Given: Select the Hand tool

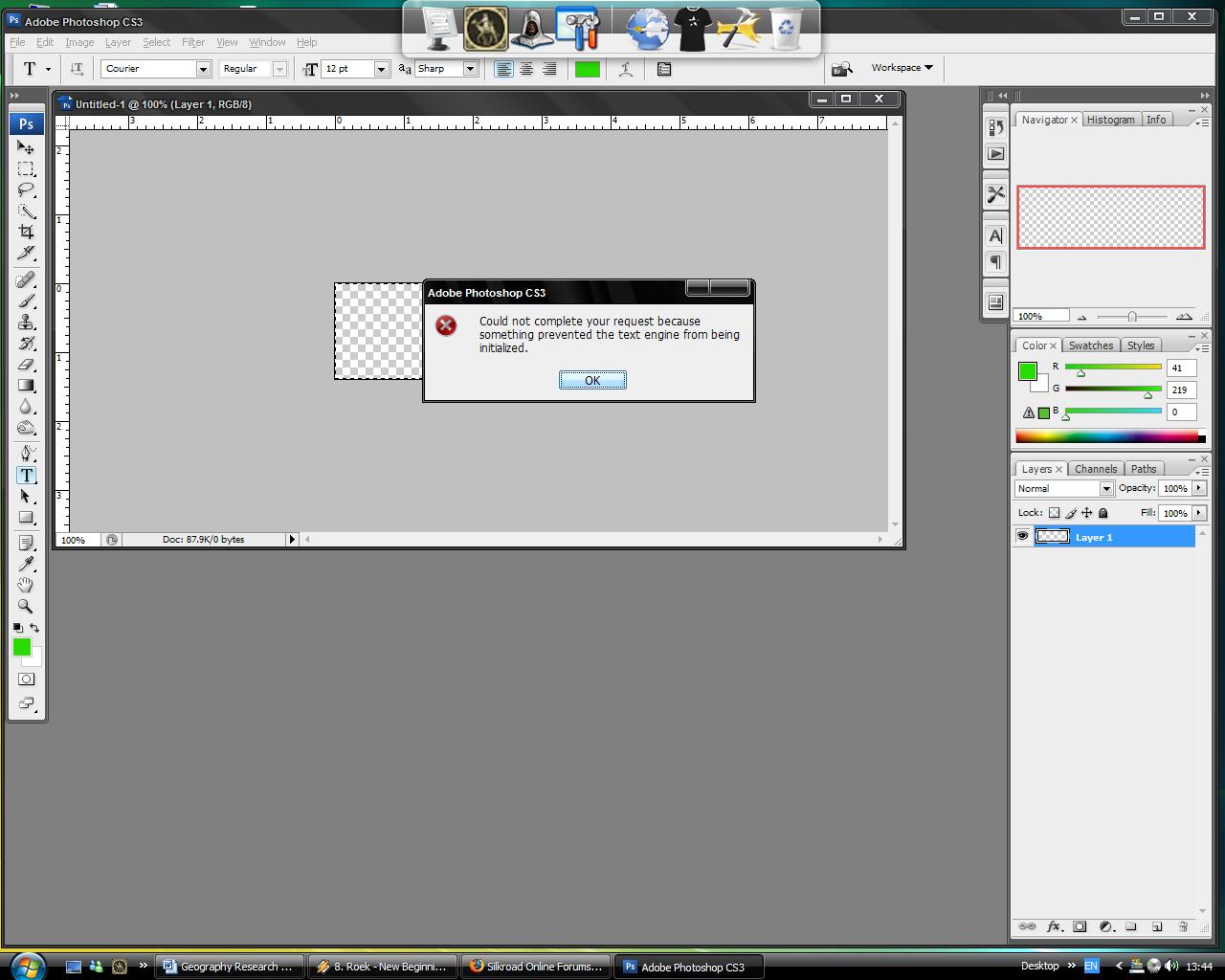Looking at the screenshot, I should click(x=26, y=585).
